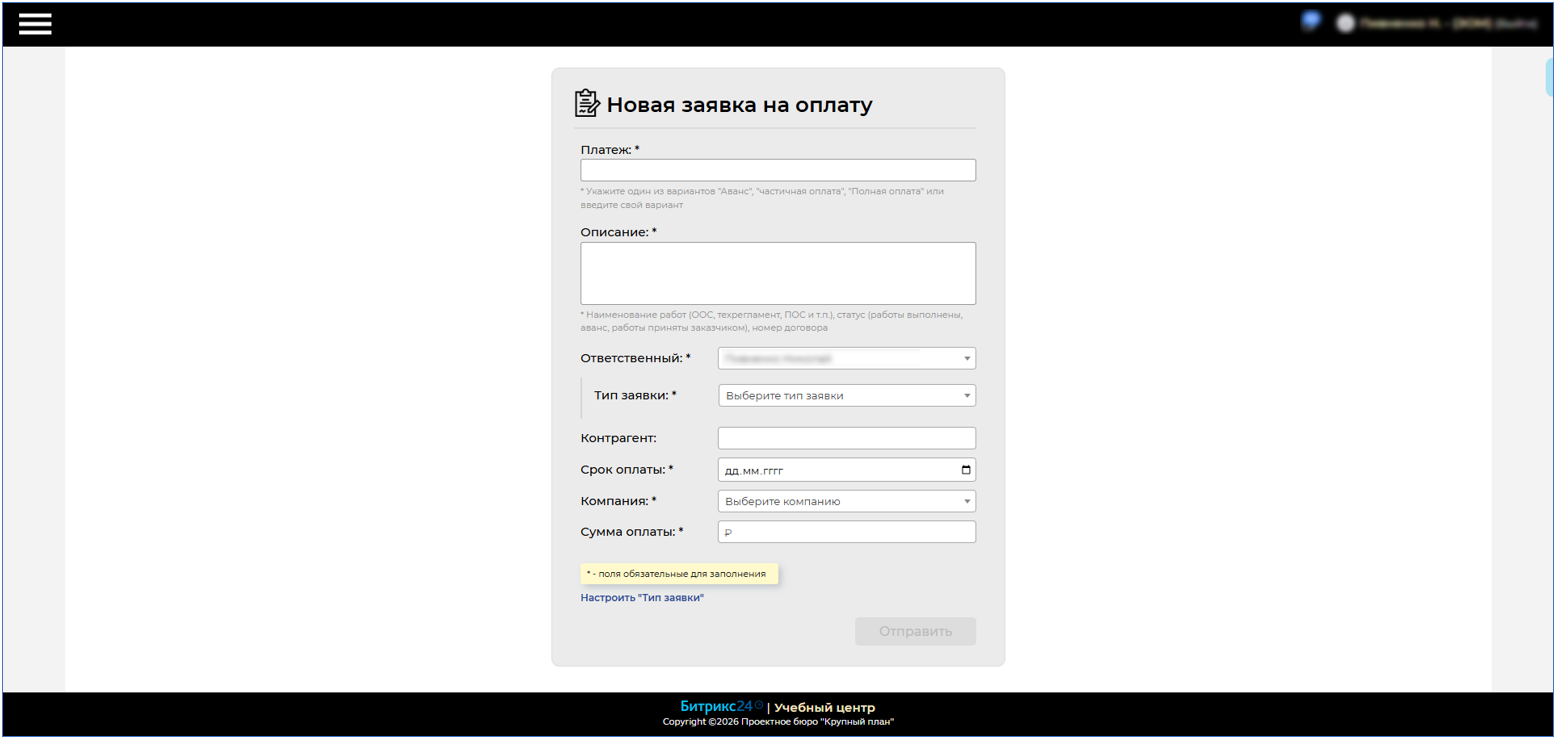The height and width of the screenshot is (739, 1556).
Task: Open the Компания dropdown
Action: pos(847,501)
